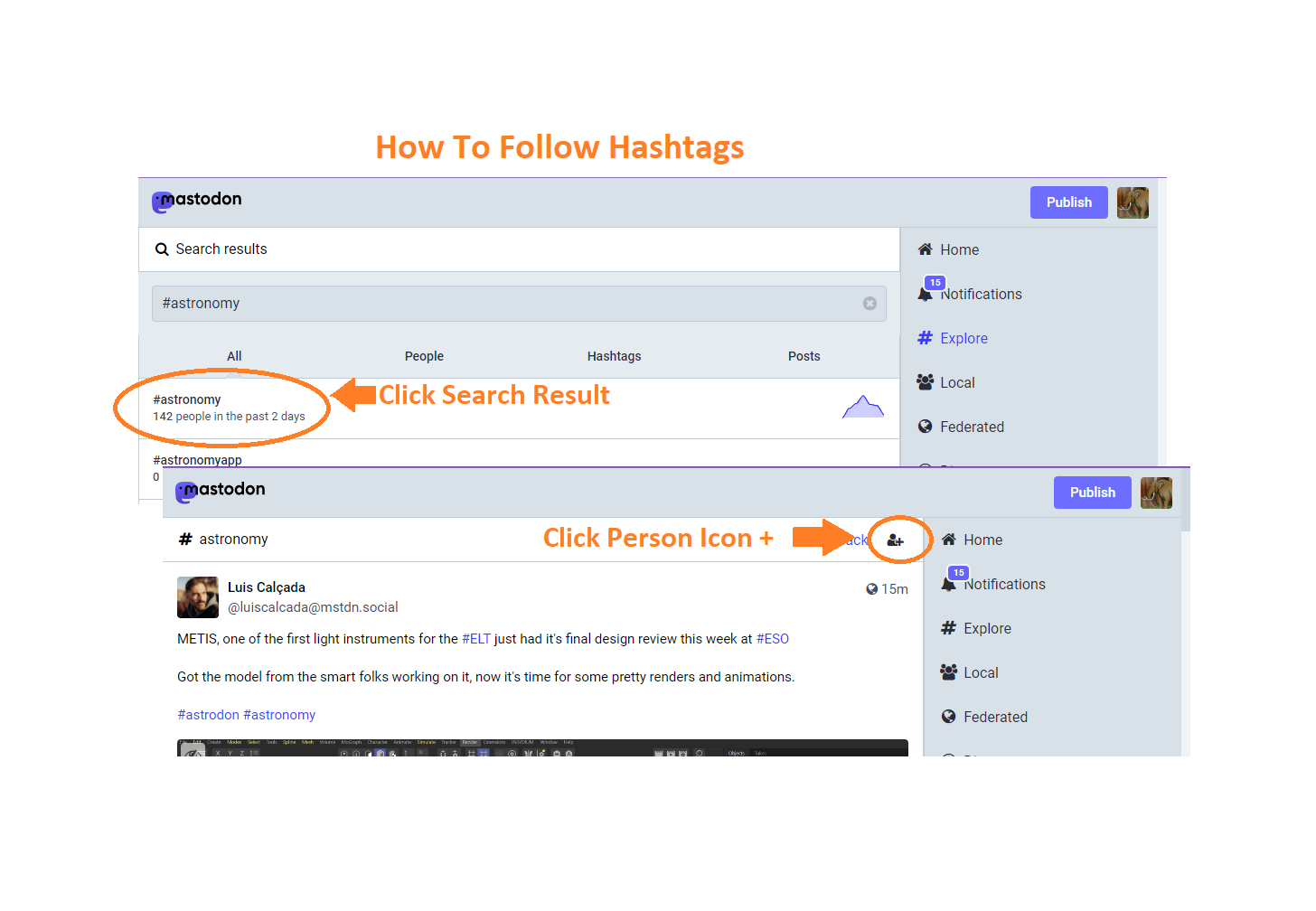Click the globe visibility icon beside 15m
The height and width of the screenshot is (911, 1316).
[871, 589]
